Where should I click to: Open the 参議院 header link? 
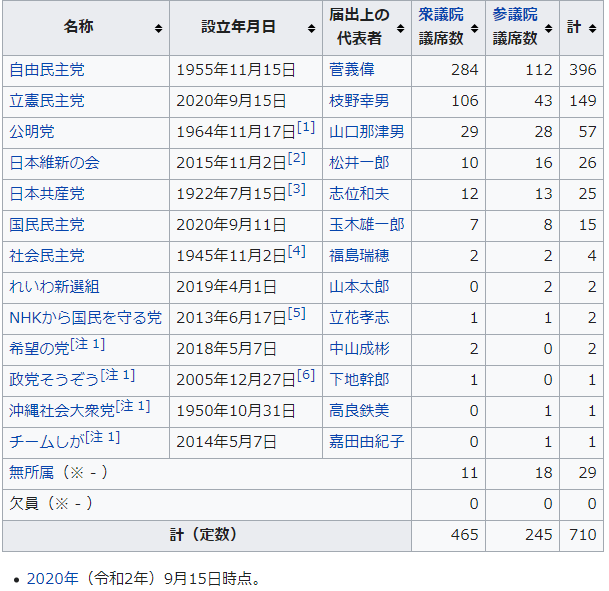(515, 15)
